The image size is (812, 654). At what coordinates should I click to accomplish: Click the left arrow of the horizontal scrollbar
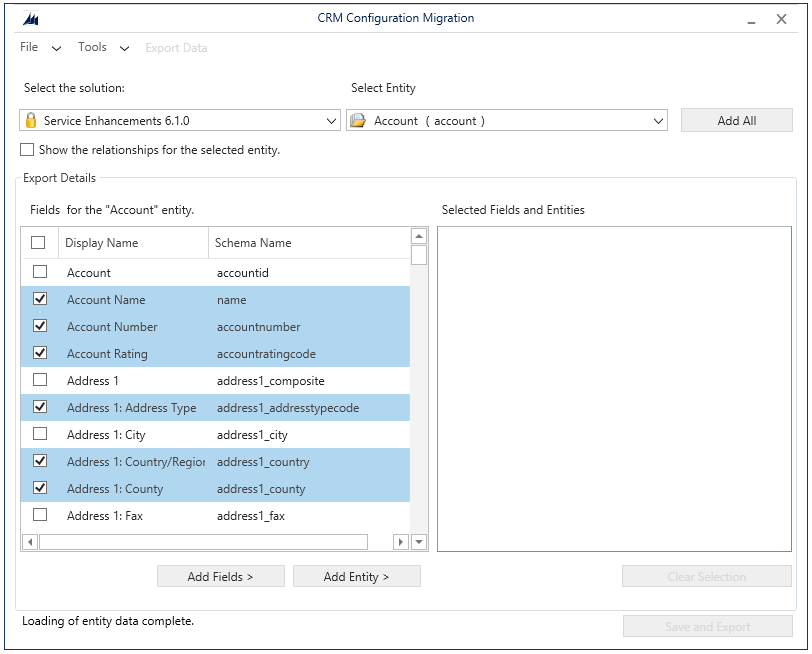click(29, 541)
